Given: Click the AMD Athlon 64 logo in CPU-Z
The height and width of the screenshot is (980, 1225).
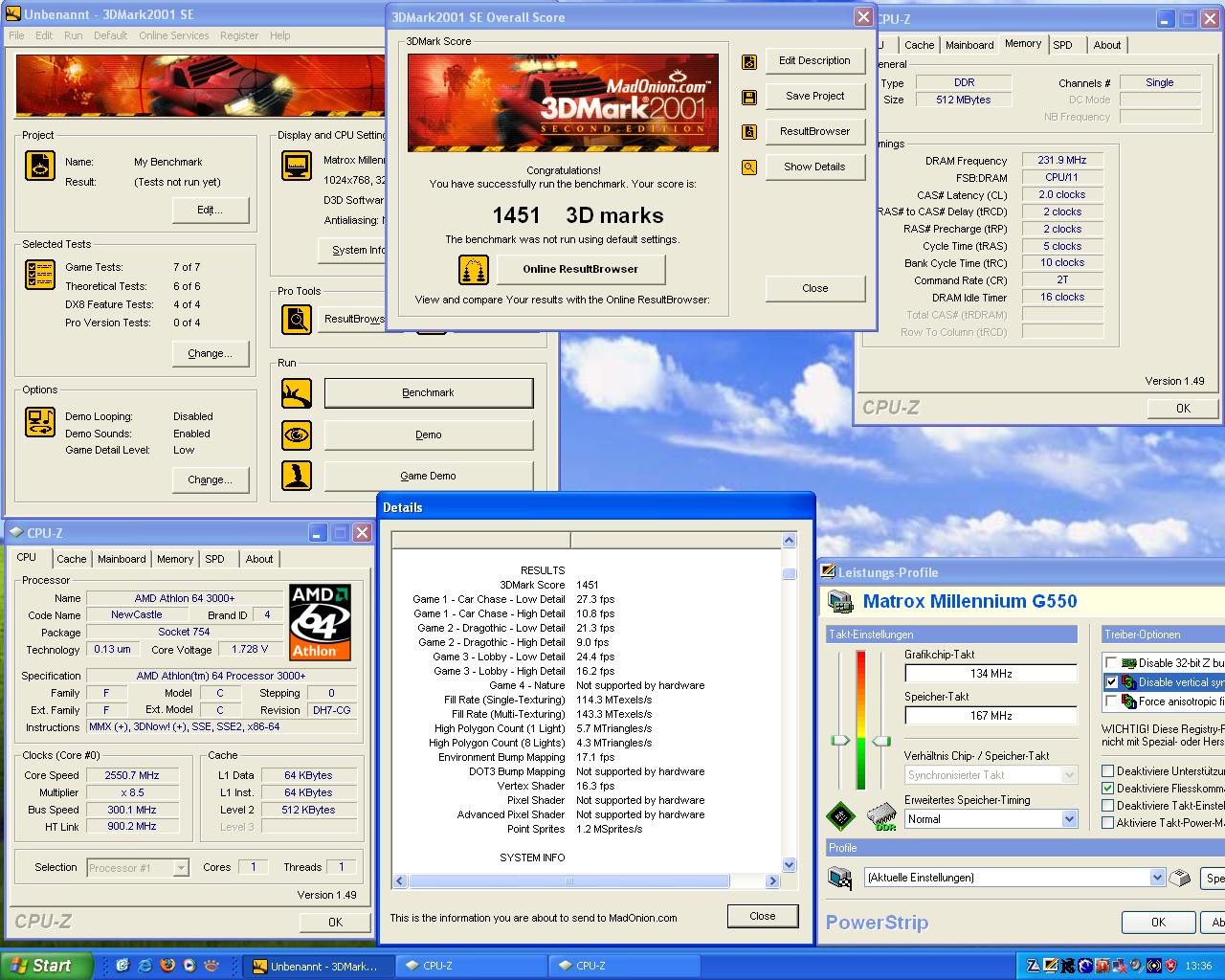Looking at the screenshot, I should tap(321, 622).
